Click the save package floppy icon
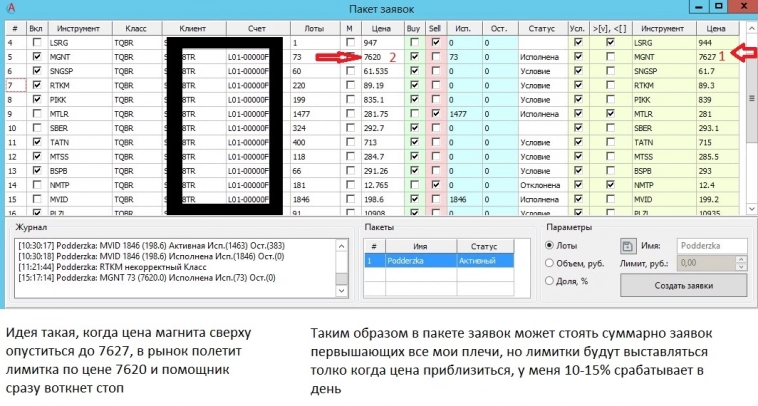The width and height of the screenshot is (758, 406). pyautogui.click(x=627, y=246)
